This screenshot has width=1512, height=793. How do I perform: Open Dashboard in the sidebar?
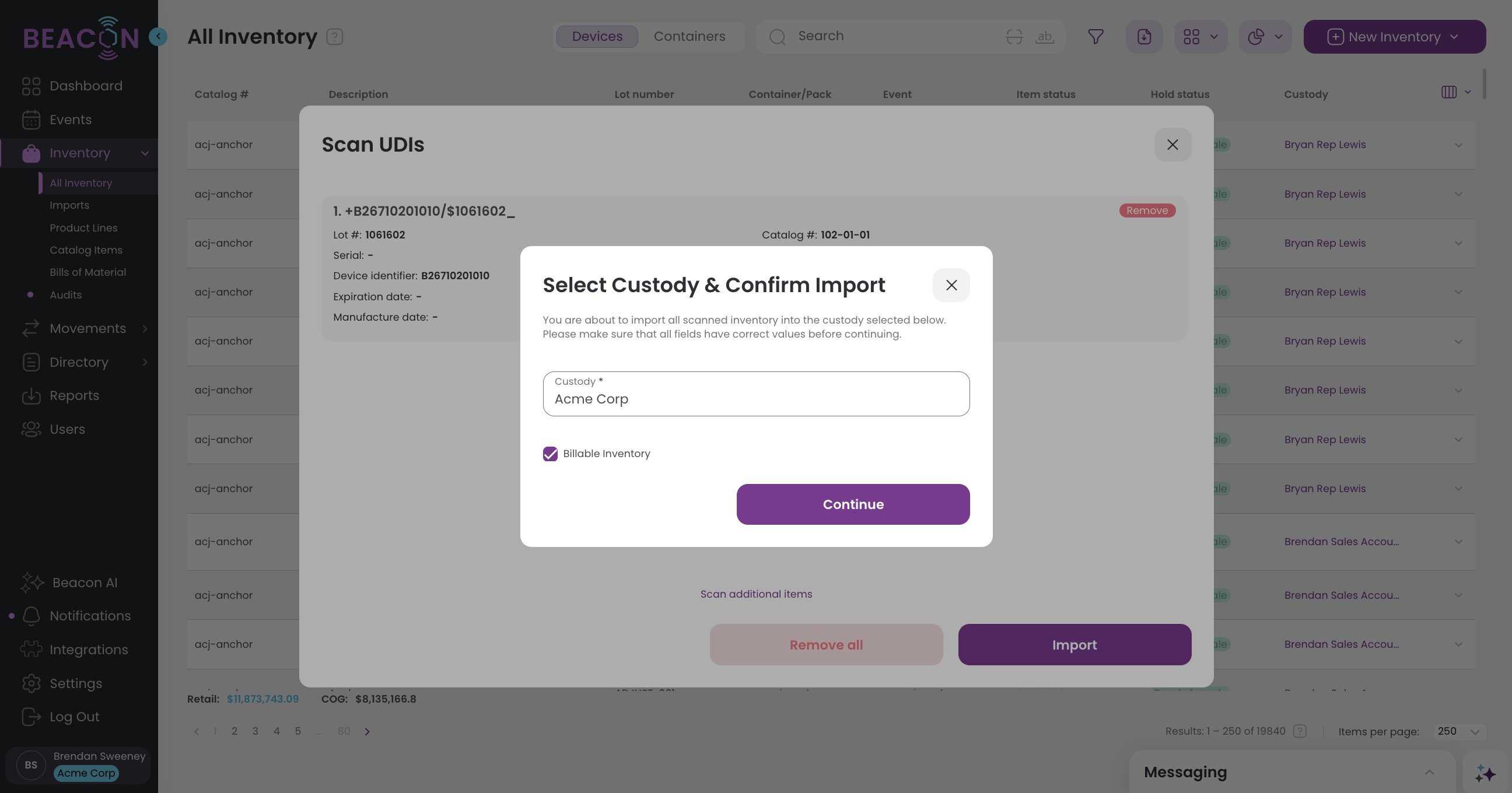(86, 86)
